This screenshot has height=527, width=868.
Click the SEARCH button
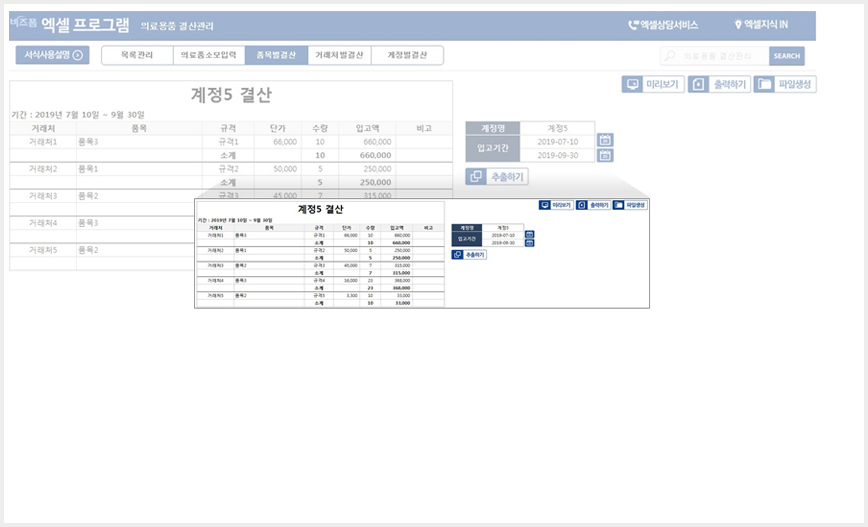tap(787, 56)
